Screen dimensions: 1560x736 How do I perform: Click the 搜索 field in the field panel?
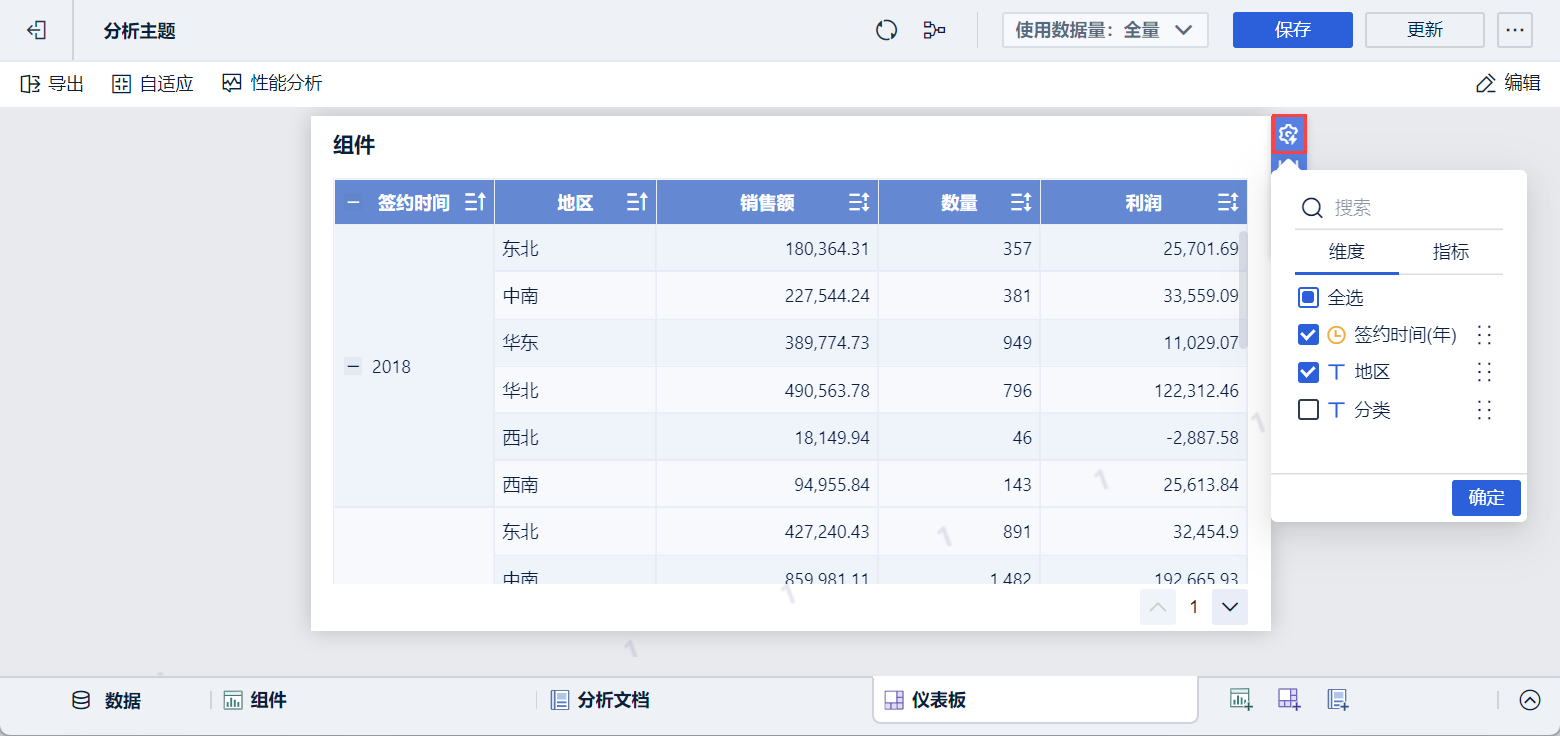[1399, 208]
